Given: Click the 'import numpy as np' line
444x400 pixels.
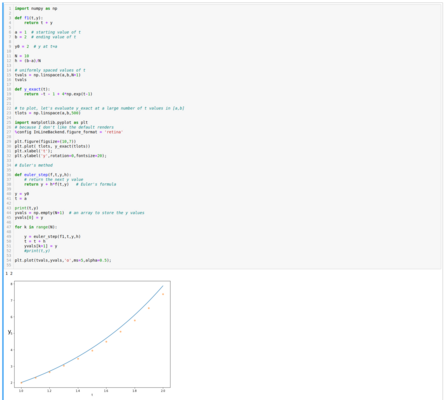Looking at the screenshot, I should [36, 8].
